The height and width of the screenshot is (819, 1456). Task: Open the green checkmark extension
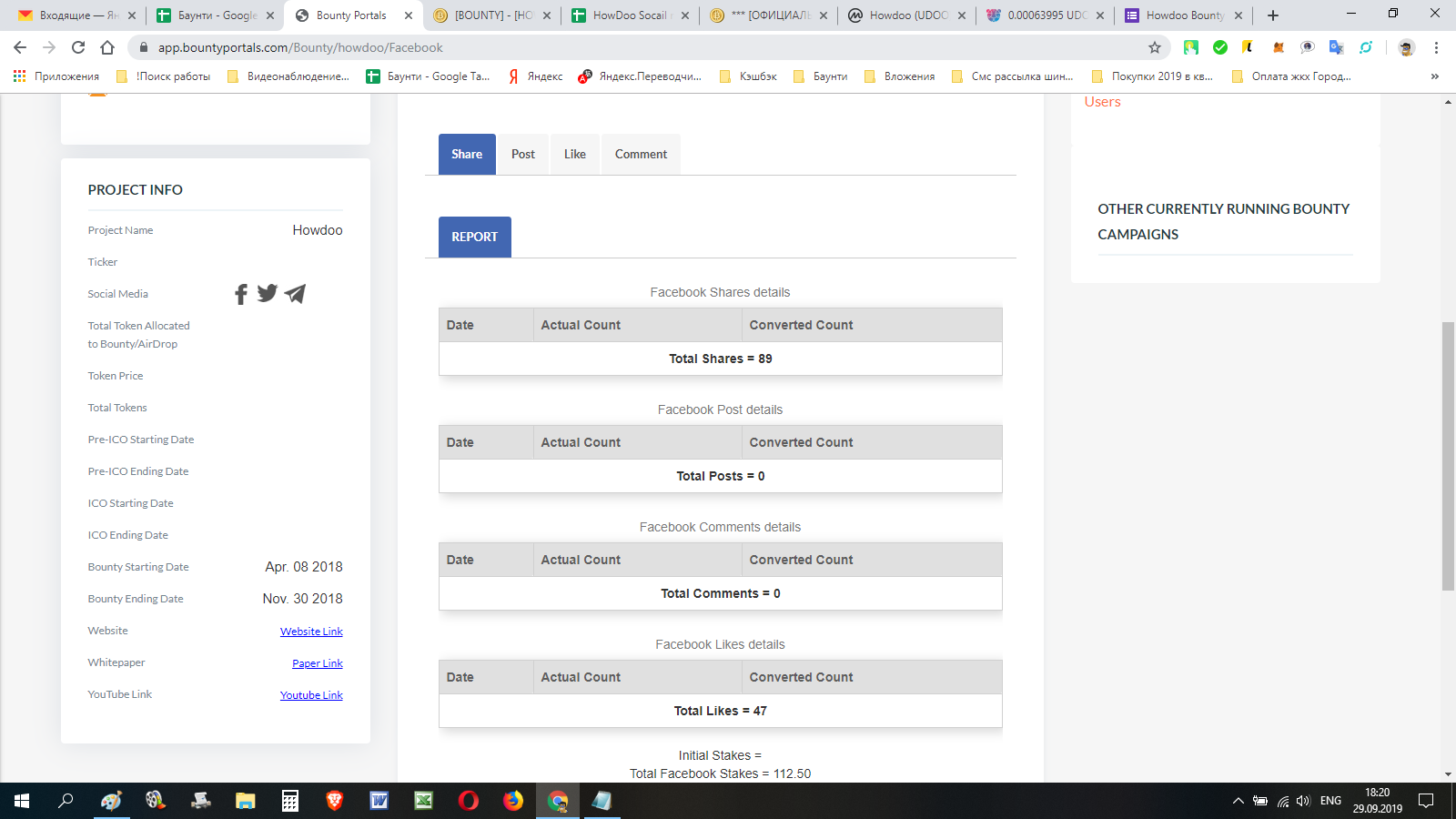click(1220, 47)
